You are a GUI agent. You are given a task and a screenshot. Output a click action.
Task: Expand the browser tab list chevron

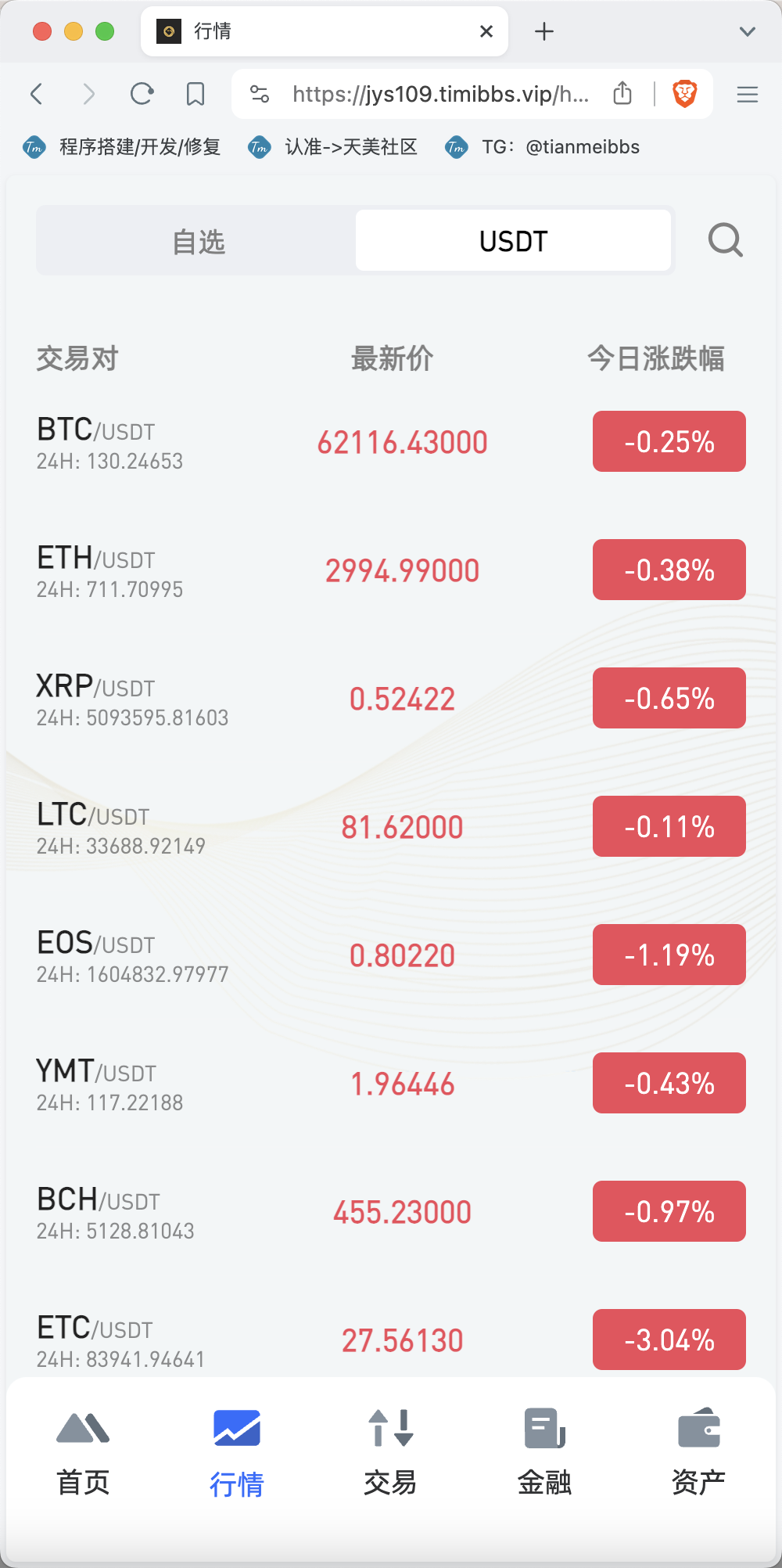pos(747,31)
